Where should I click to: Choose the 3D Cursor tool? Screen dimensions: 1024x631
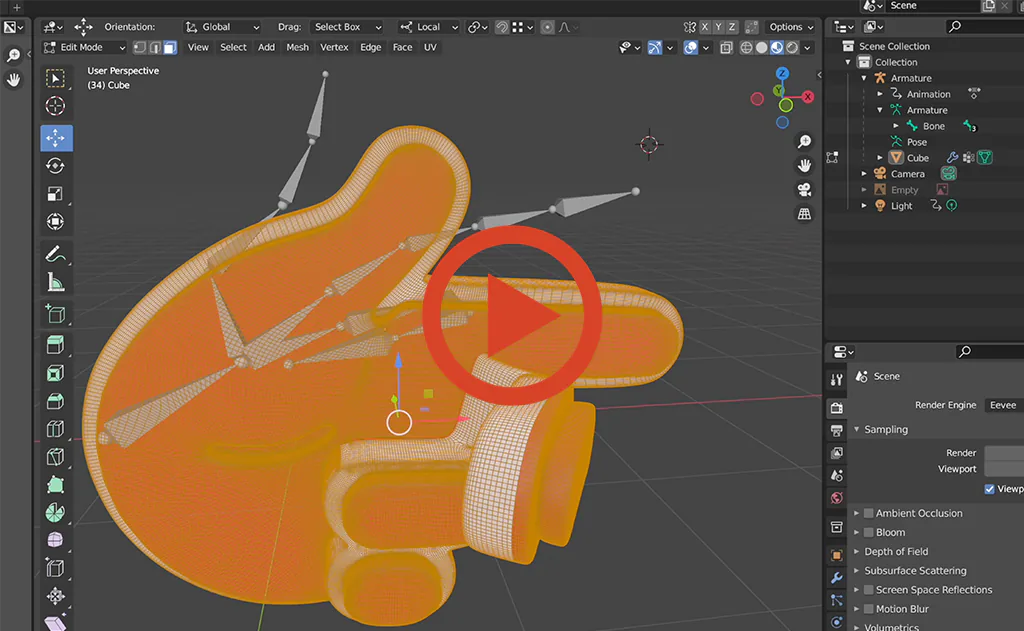(x=56, y=106)
